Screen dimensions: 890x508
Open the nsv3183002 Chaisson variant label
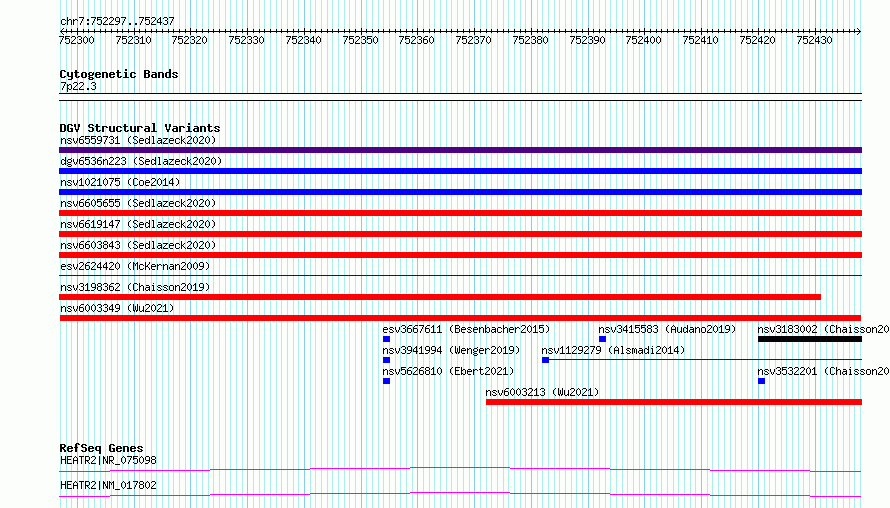(x=823, y=329)
